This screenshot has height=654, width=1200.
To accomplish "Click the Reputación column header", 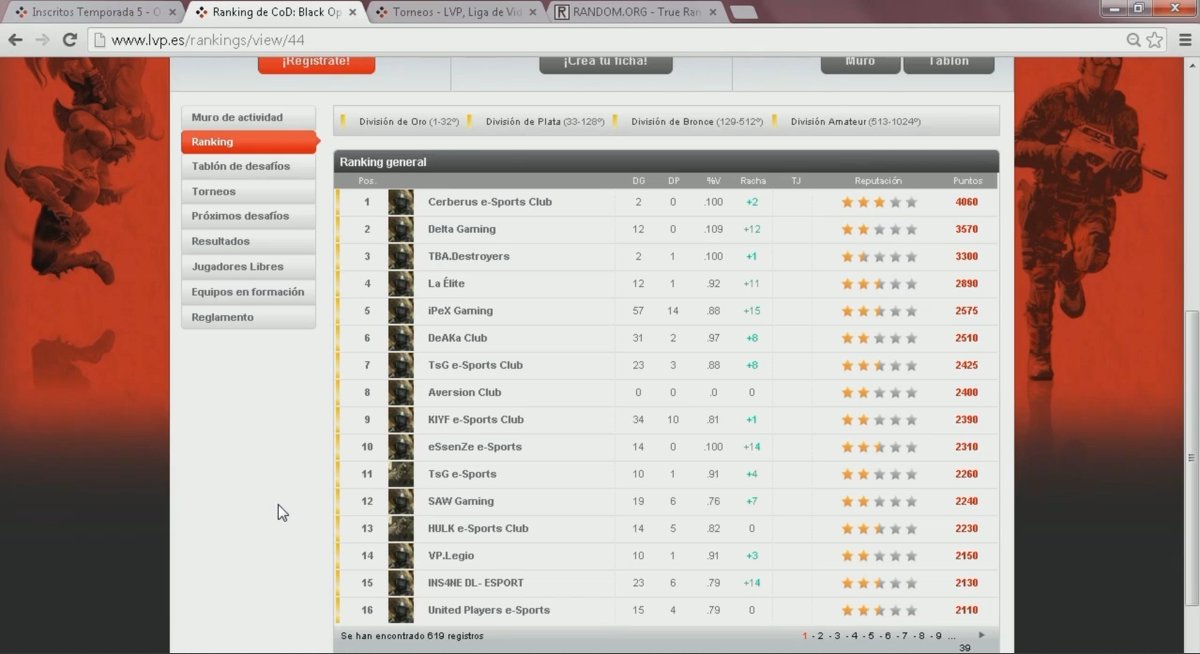I will [878, 181].
